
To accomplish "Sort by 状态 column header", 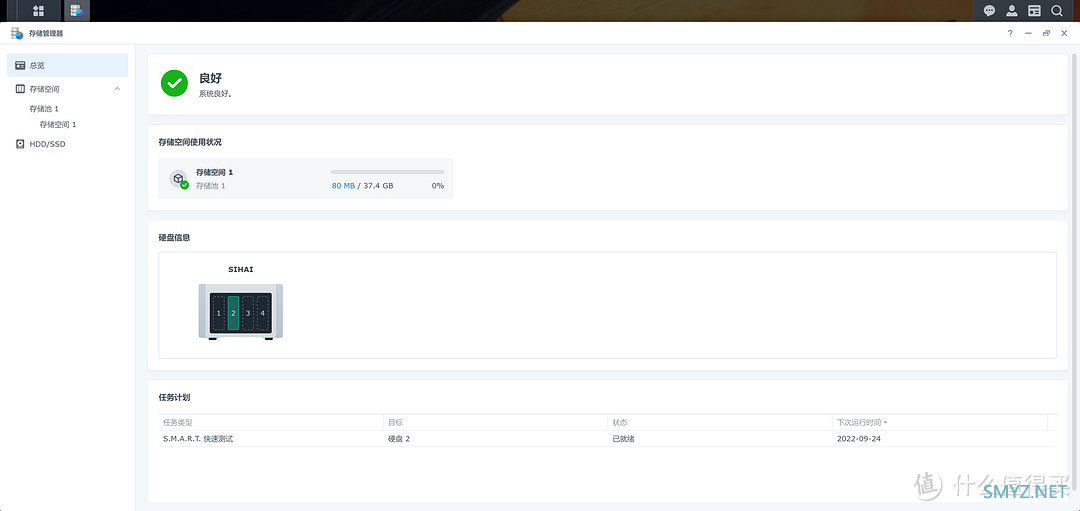I will [720, 422].
